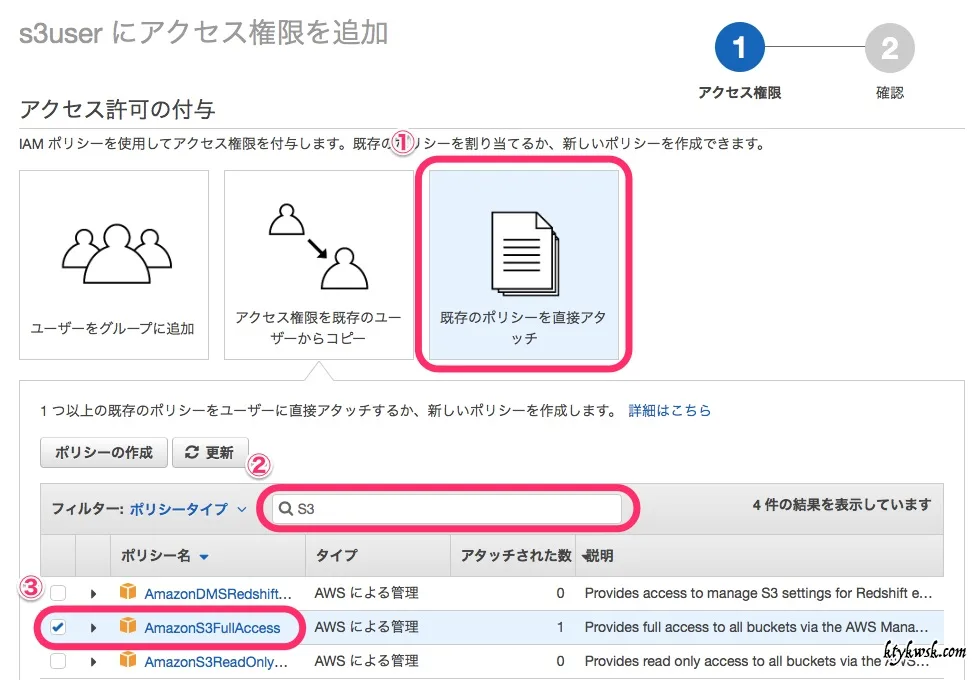979x680 pixels.
Task: Click the 4 件の結果を表示しています text
Action: [x=842, y=505]
